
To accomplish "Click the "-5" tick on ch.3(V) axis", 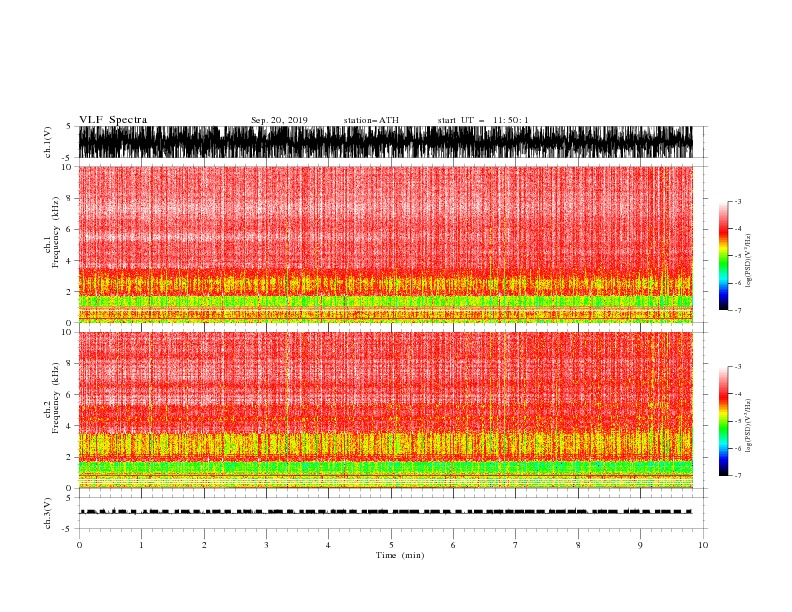I will coord(68,529).
